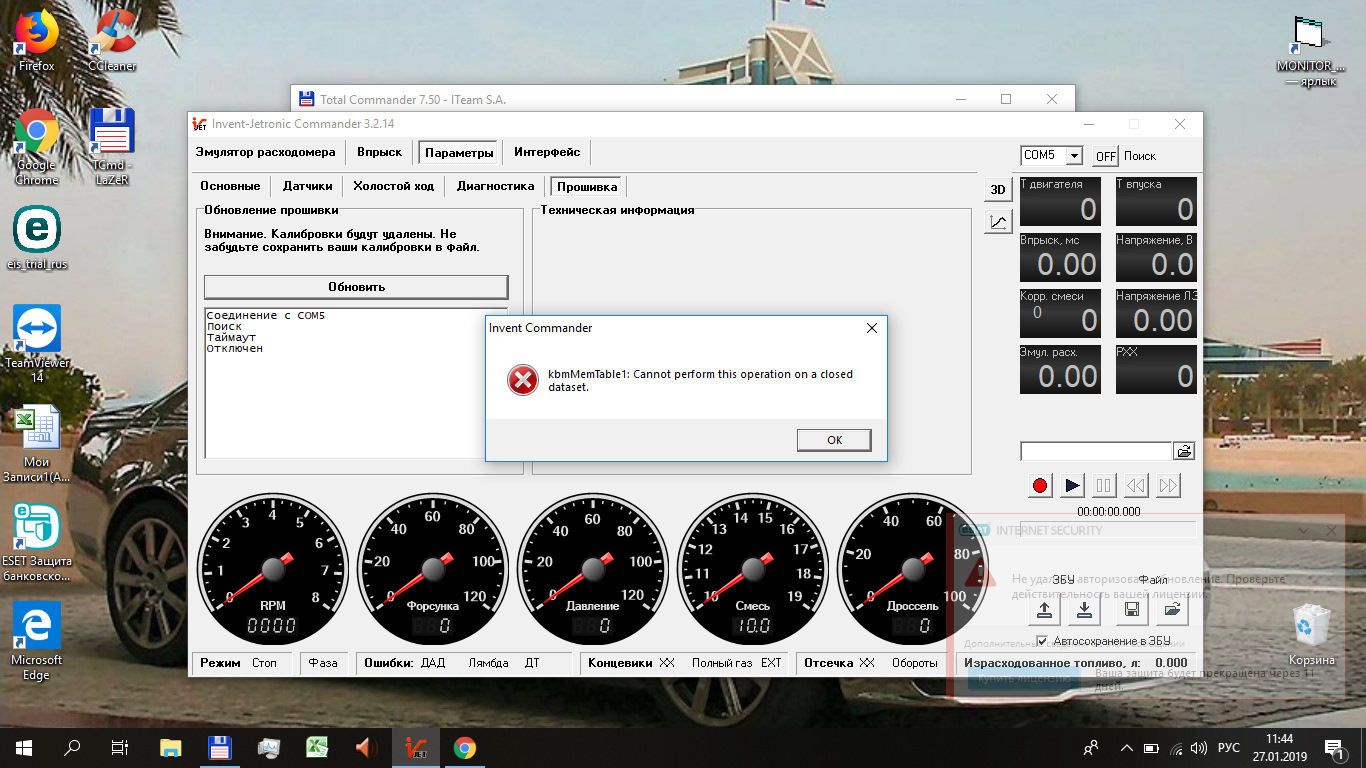Screen dimensions: 1366x768
Task: Click the log file path field
Action: click(x=1095, y=451)
